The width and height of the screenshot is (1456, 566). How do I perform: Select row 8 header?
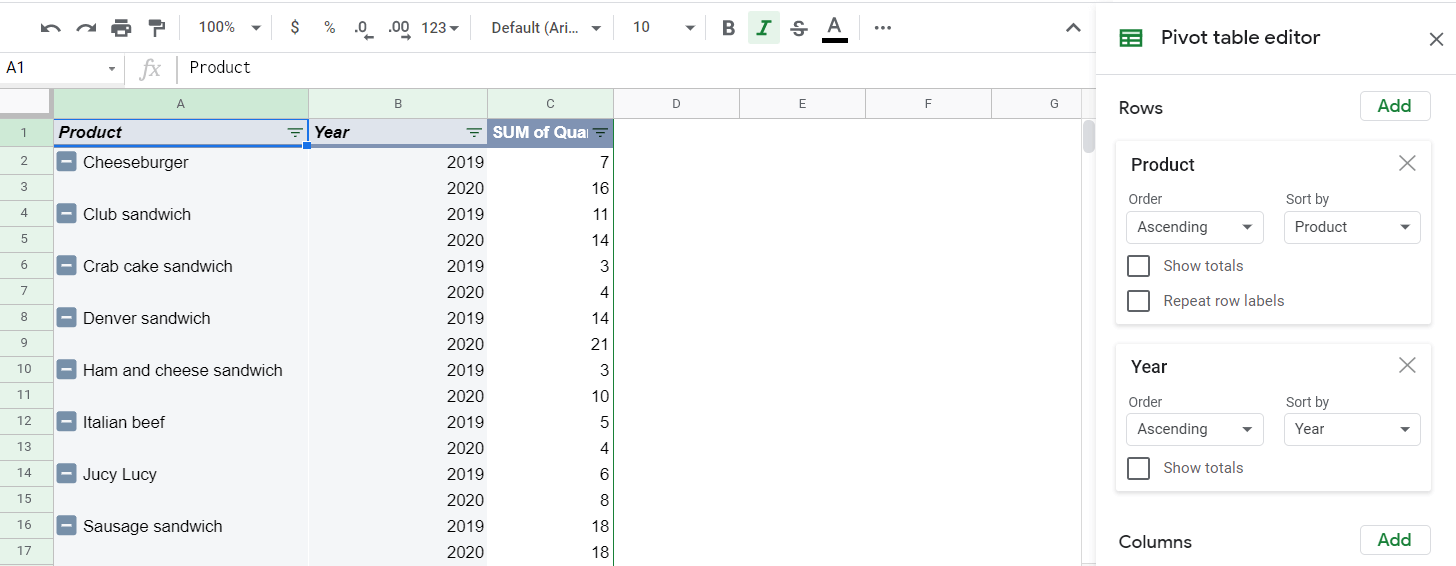[x=26, y=317]
